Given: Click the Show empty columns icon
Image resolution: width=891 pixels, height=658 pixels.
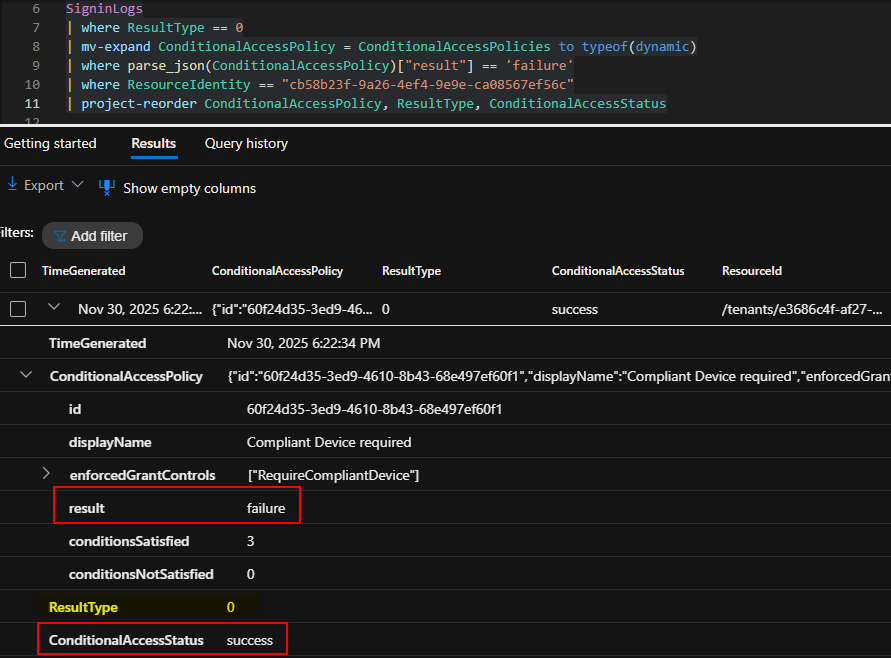Looking at the screenshot, I should tap(107, 187).
